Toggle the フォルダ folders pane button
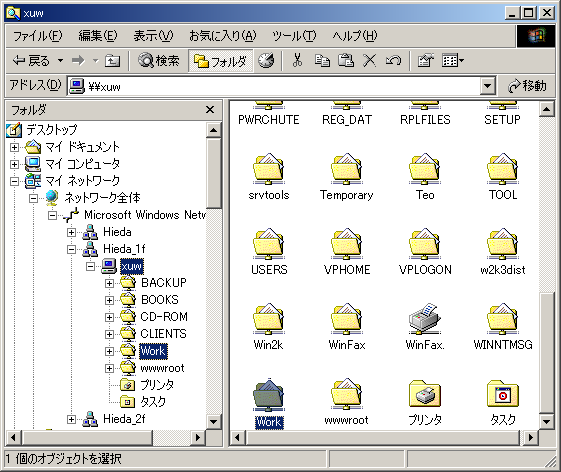The image size is (561, 472). 221,61
